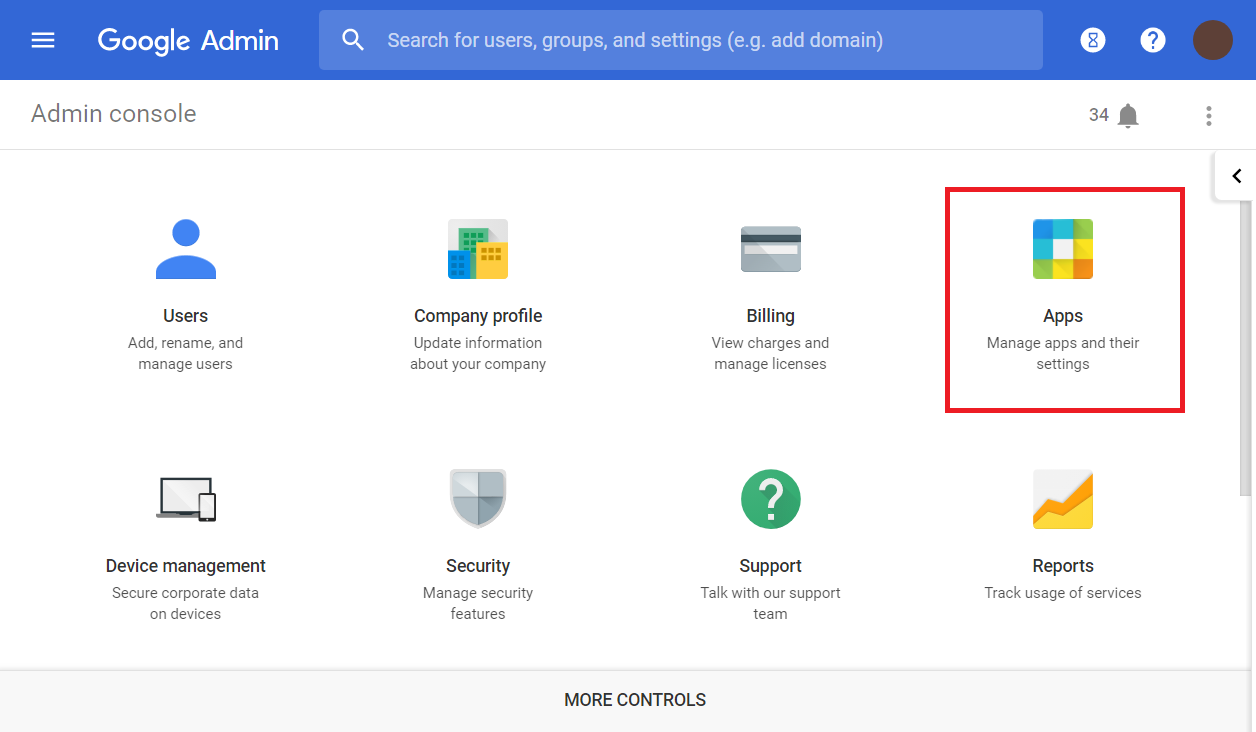The width and height of the screenshot is (1256, 732).
Task: Open the Apps colorful grid icon
Action: click(x=1063, y=249)
